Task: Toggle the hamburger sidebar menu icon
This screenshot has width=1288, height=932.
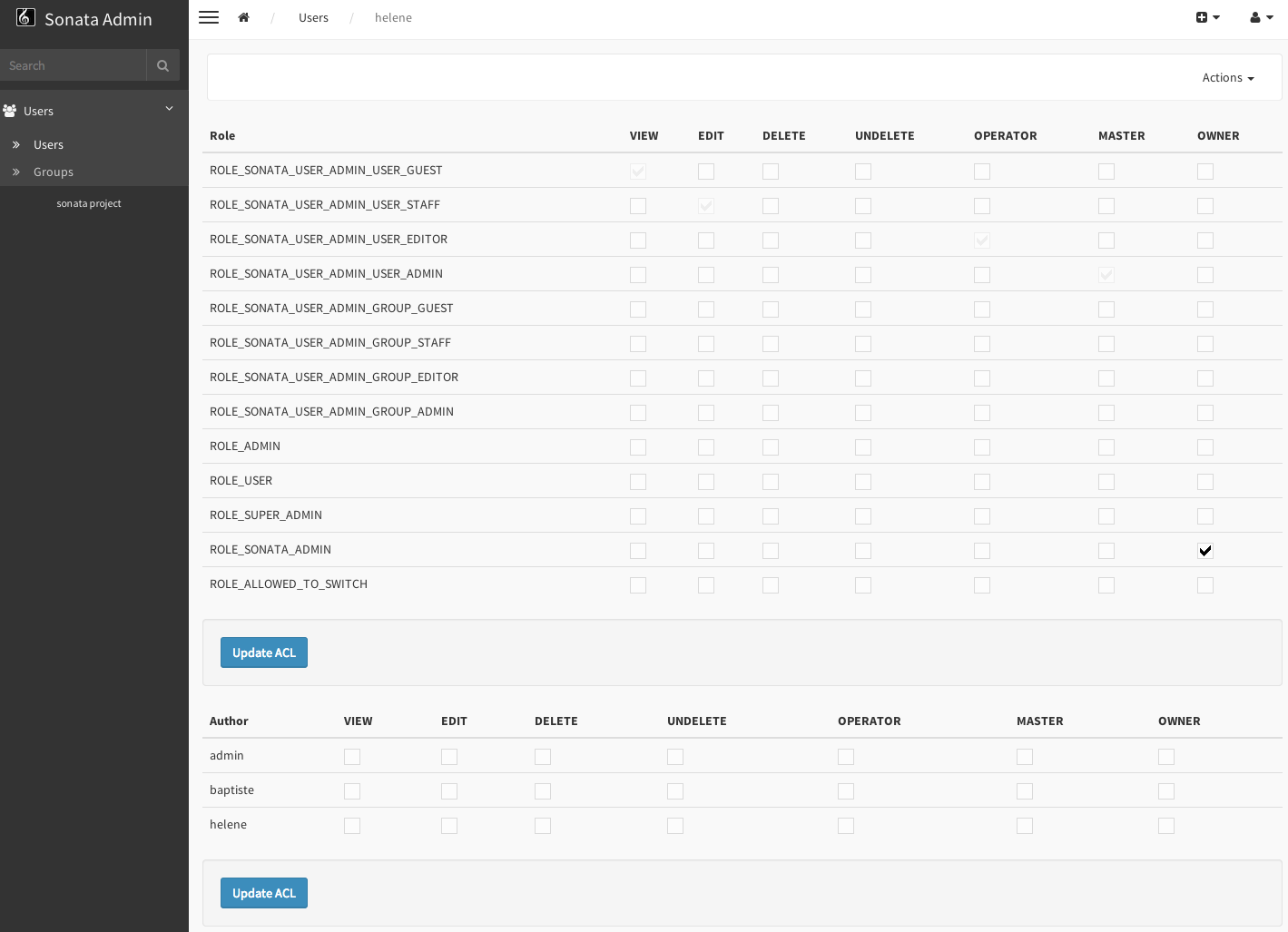Action: 209,17
